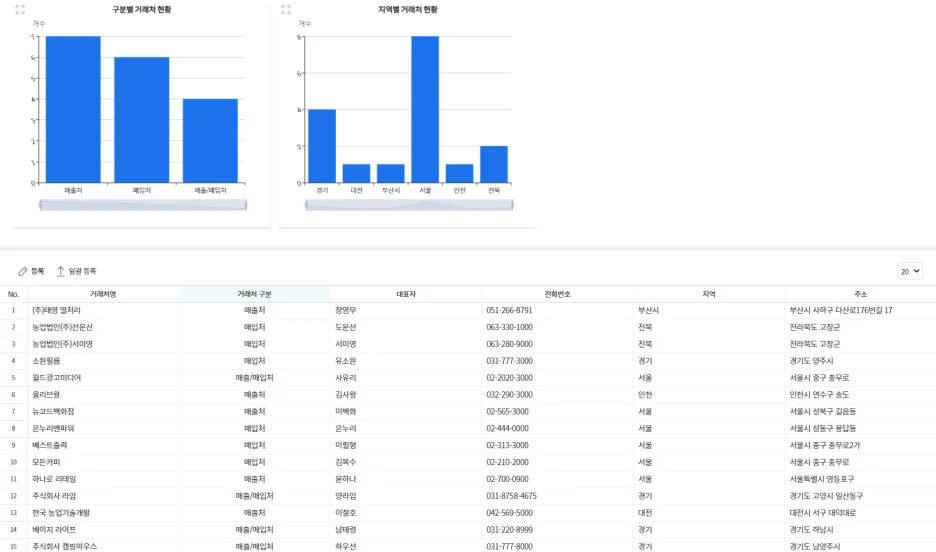The image size is (936, 552).
Task: Sort by the 거래처명 column header
Action: pos(103,294)
